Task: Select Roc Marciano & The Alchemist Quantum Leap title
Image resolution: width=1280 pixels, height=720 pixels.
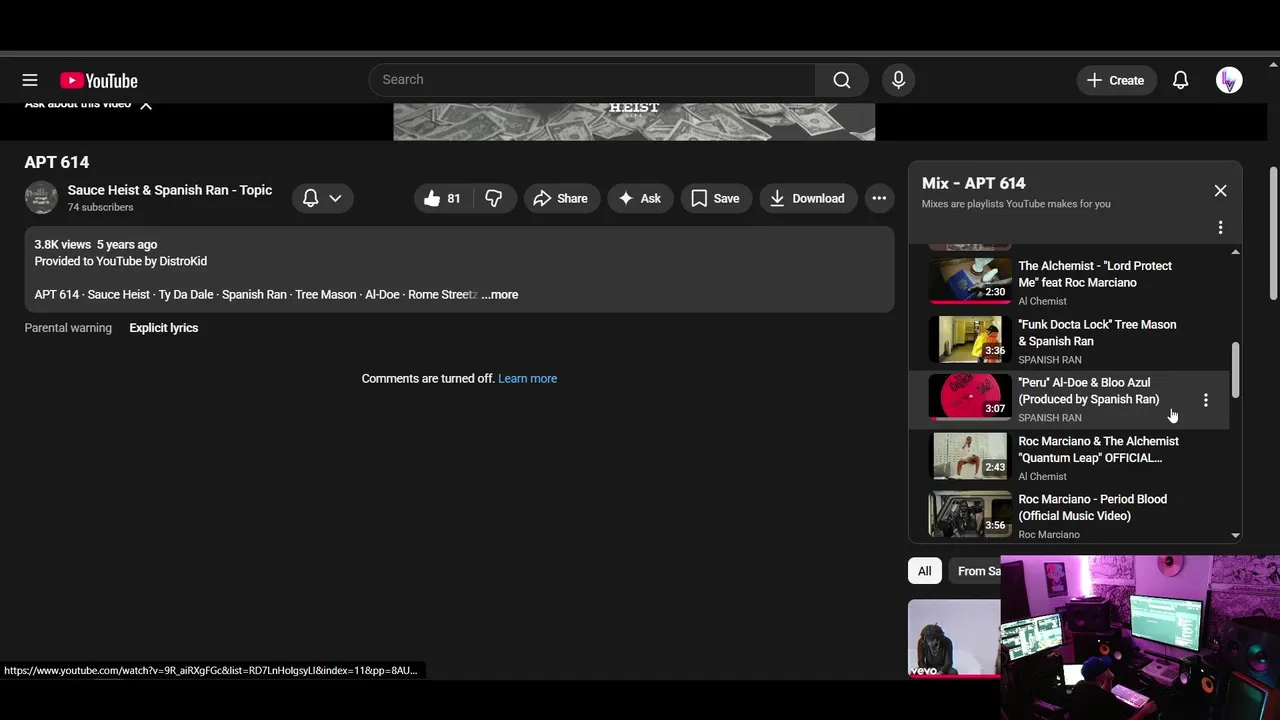Action: [x=1098, y=449]
